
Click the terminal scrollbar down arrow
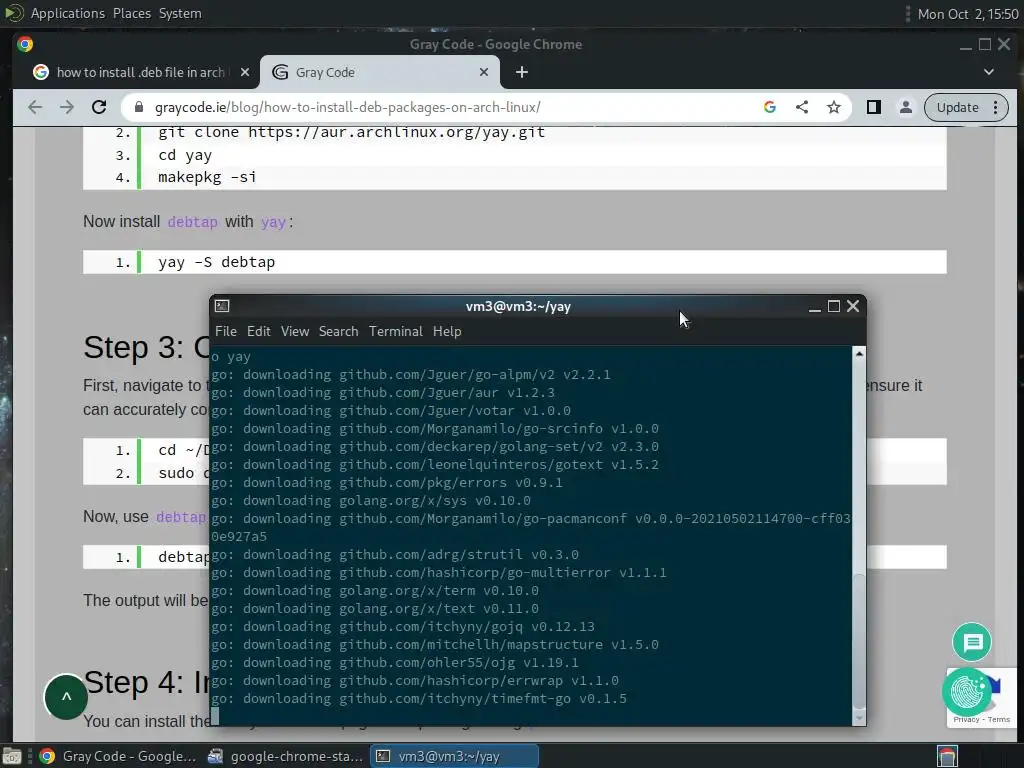click(x=859, y=718)
